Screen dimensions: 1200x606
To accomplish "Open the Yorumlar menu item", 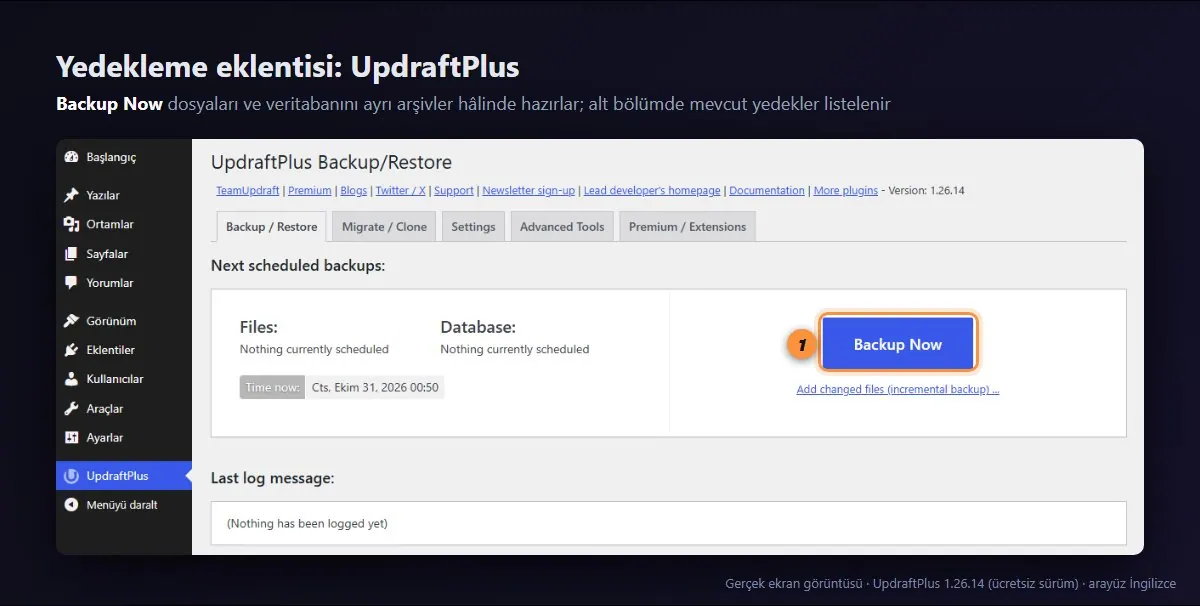I will 124,283.
